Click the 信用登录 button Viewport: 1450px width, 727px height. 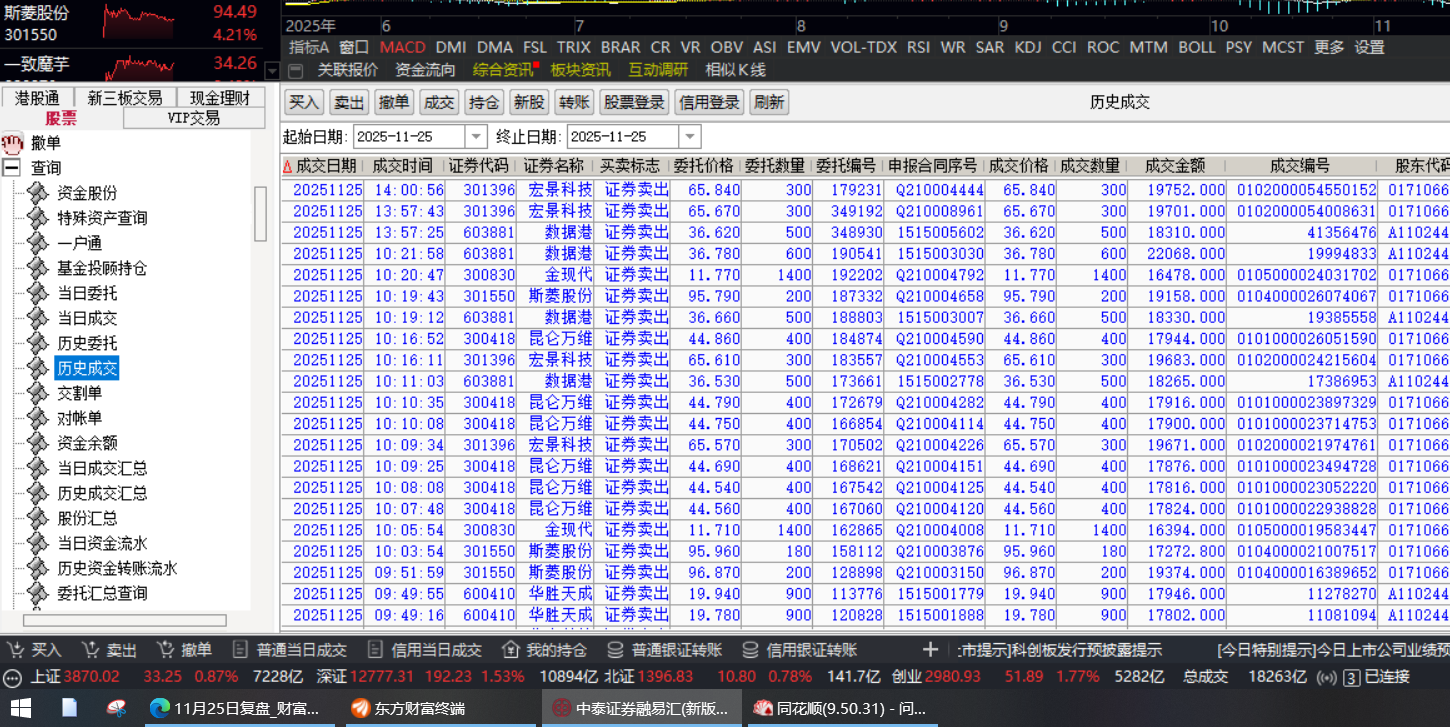click(x=709, y=102)
